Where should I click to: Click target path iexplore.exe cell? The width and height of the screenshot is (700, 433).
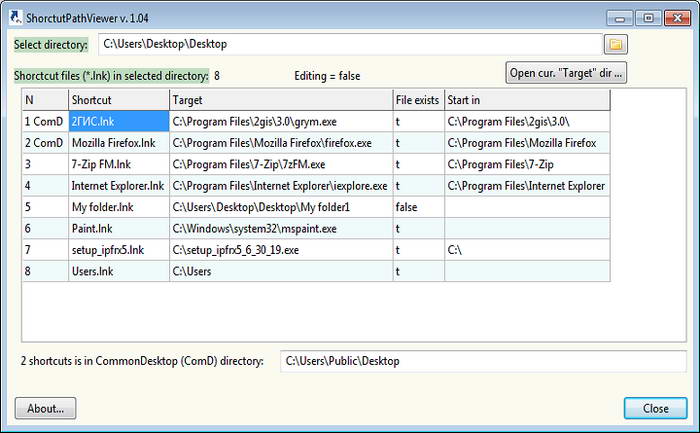[x=281, y=186]
